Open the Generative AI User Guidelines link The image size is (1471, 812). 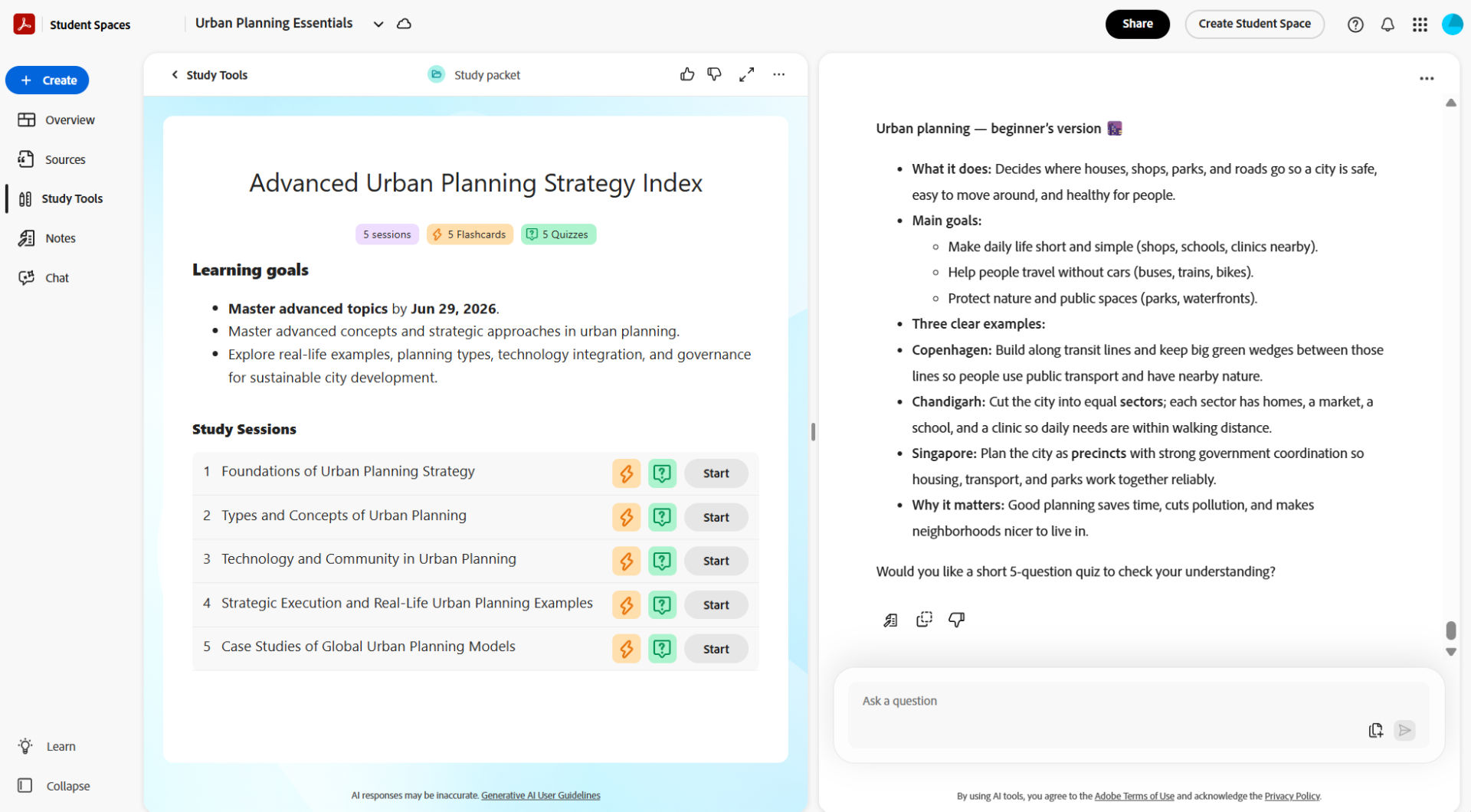tap(540, 795)
